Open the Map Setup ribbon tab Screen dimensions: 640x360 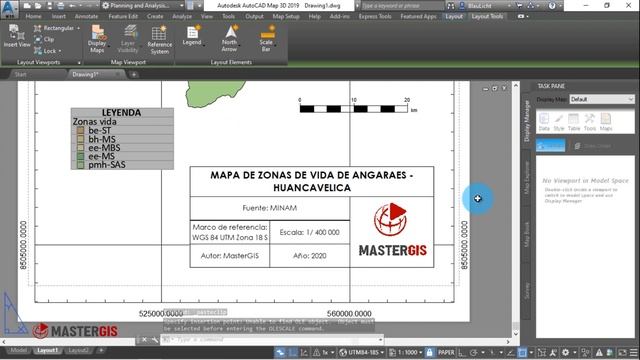(286, 16)
